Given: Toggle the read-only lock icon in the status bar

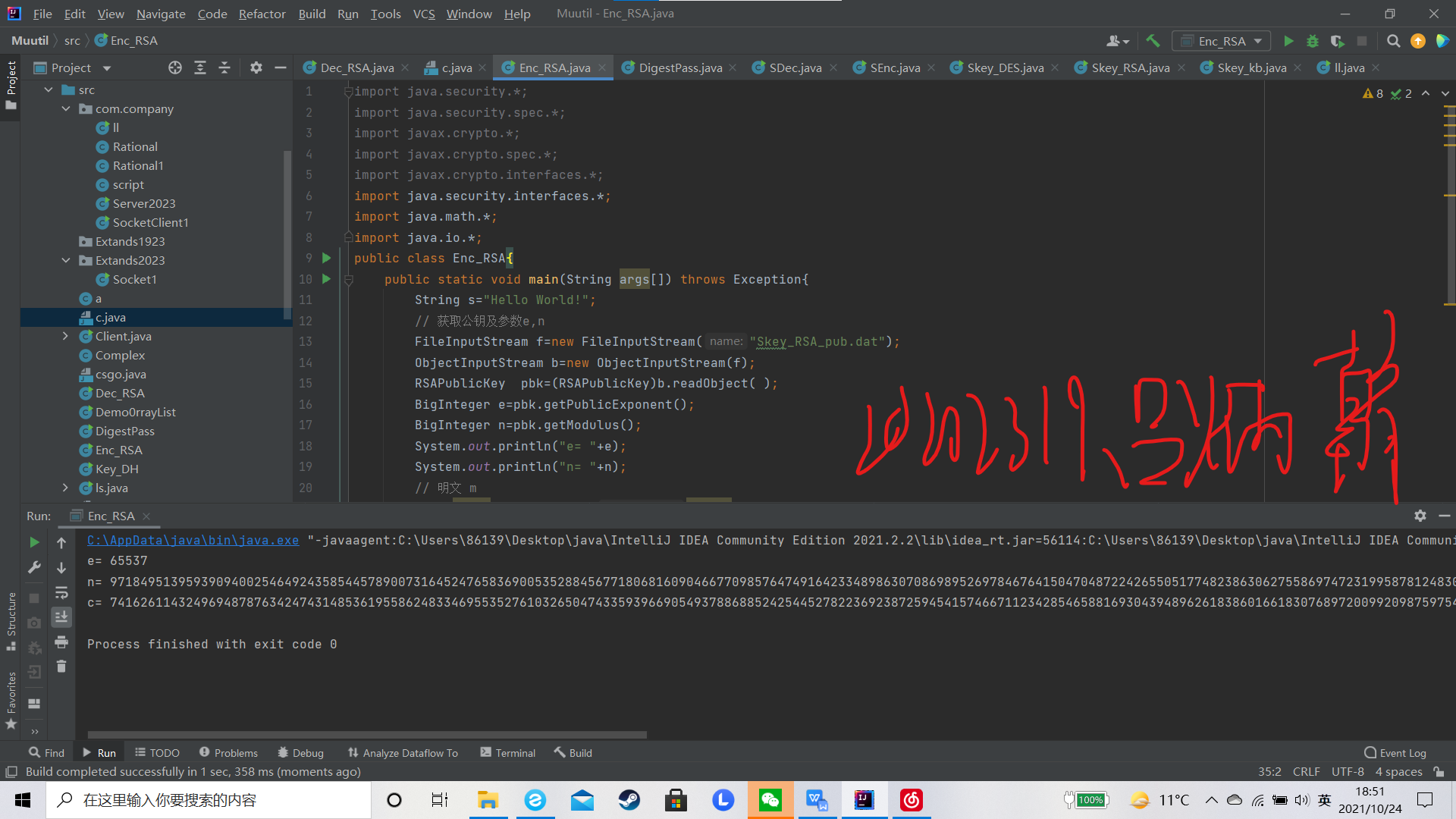Looking at the screenshot, I should click(1439, 771).
